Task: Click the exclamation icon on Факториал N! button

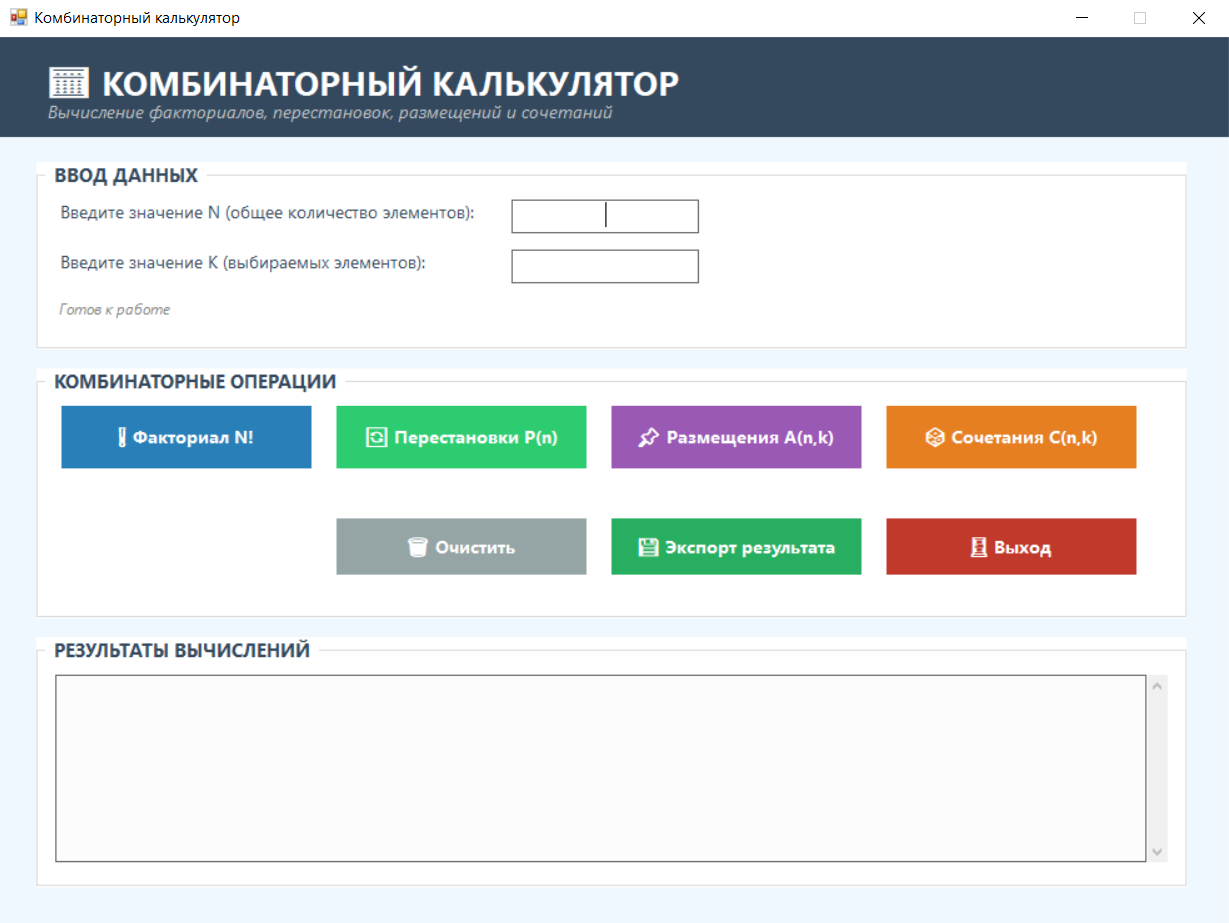Action: click(122, 437)
